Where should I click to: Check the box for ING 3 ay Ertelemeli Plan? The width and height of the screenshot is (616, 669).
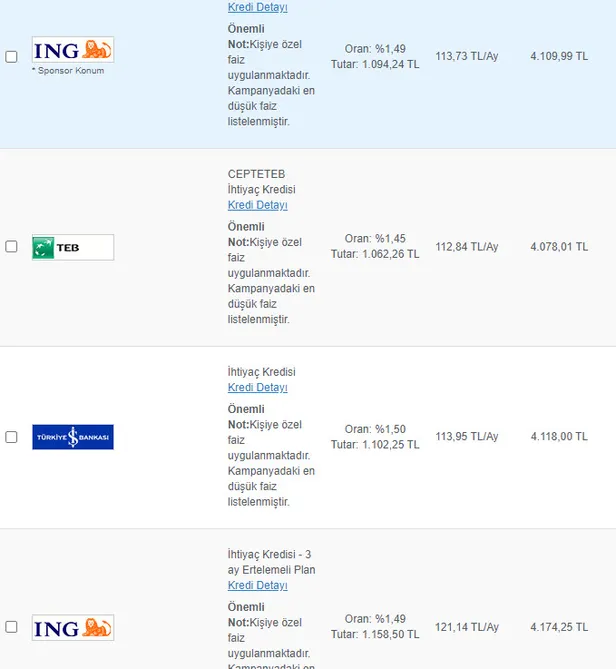[11, 627]
